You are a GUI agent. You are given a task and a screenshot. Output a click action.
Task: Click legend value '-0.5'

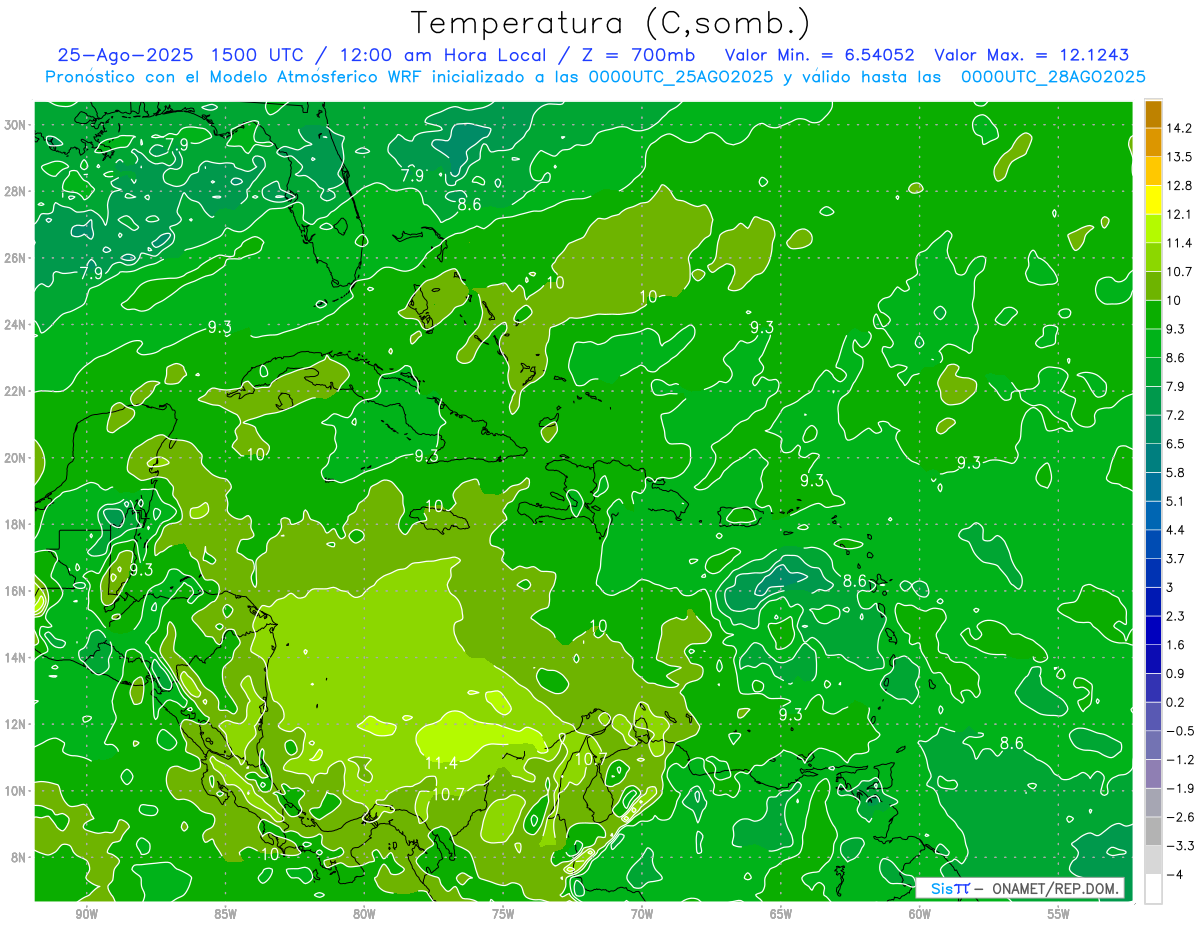click(x=1179, y=731)
